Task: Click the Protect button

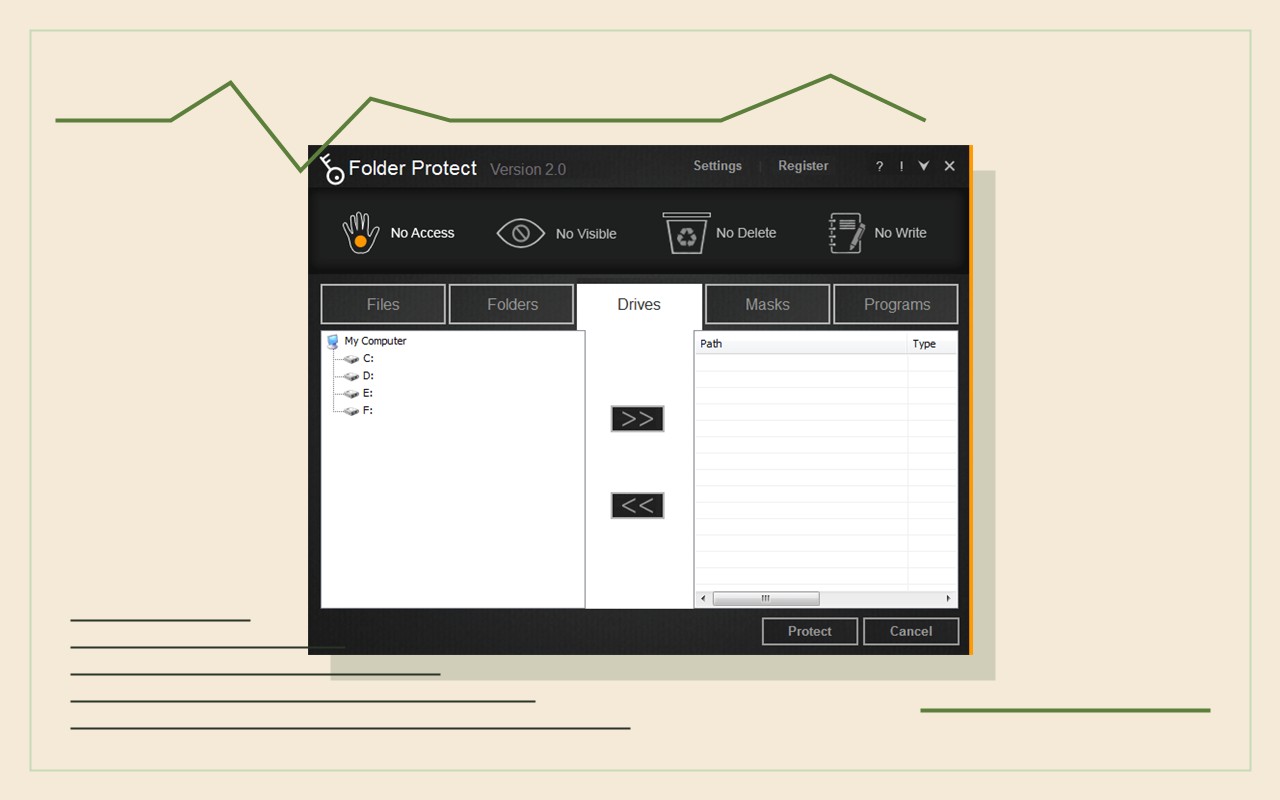Action: click(810, 631)
